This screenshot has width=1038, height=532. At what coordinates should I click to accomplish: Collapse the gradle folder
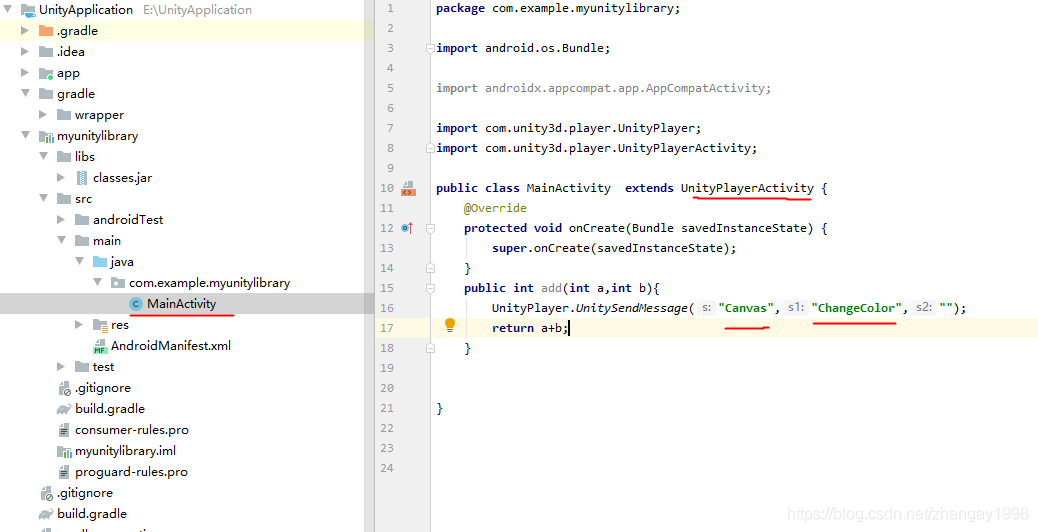[x=25, y=93]
